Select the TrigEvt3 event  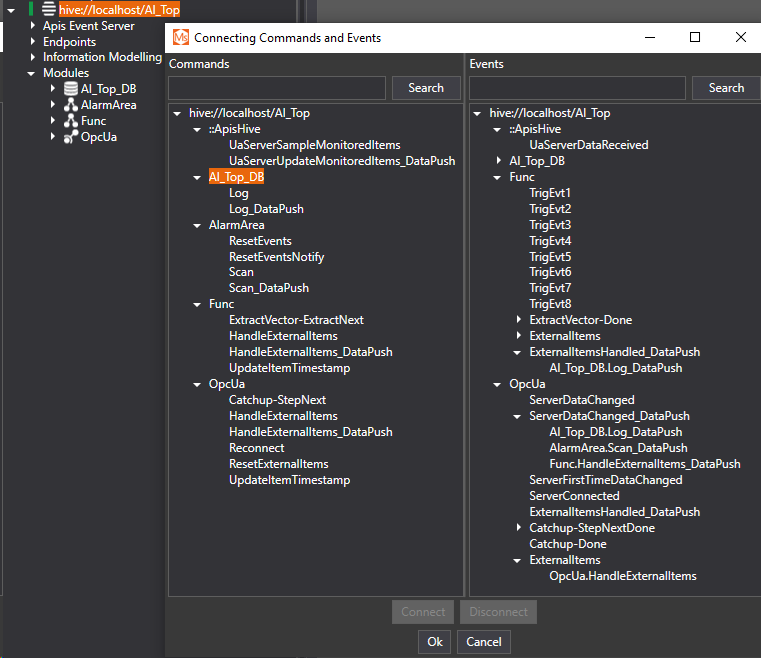point(550,225)
